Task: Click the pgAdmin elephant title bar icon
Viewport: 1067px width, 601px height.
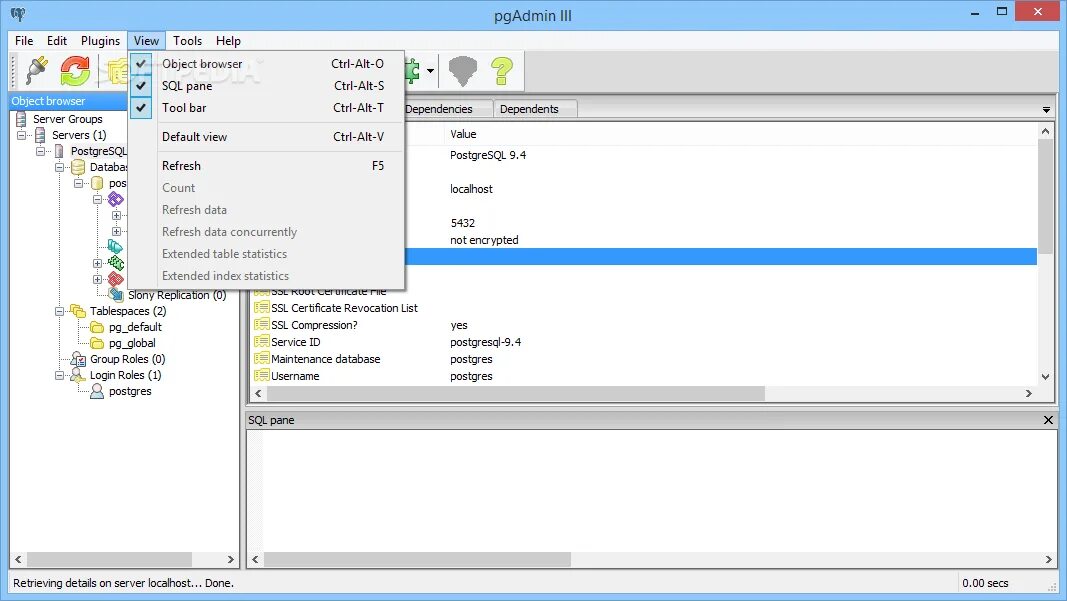Action: (18, 14)
